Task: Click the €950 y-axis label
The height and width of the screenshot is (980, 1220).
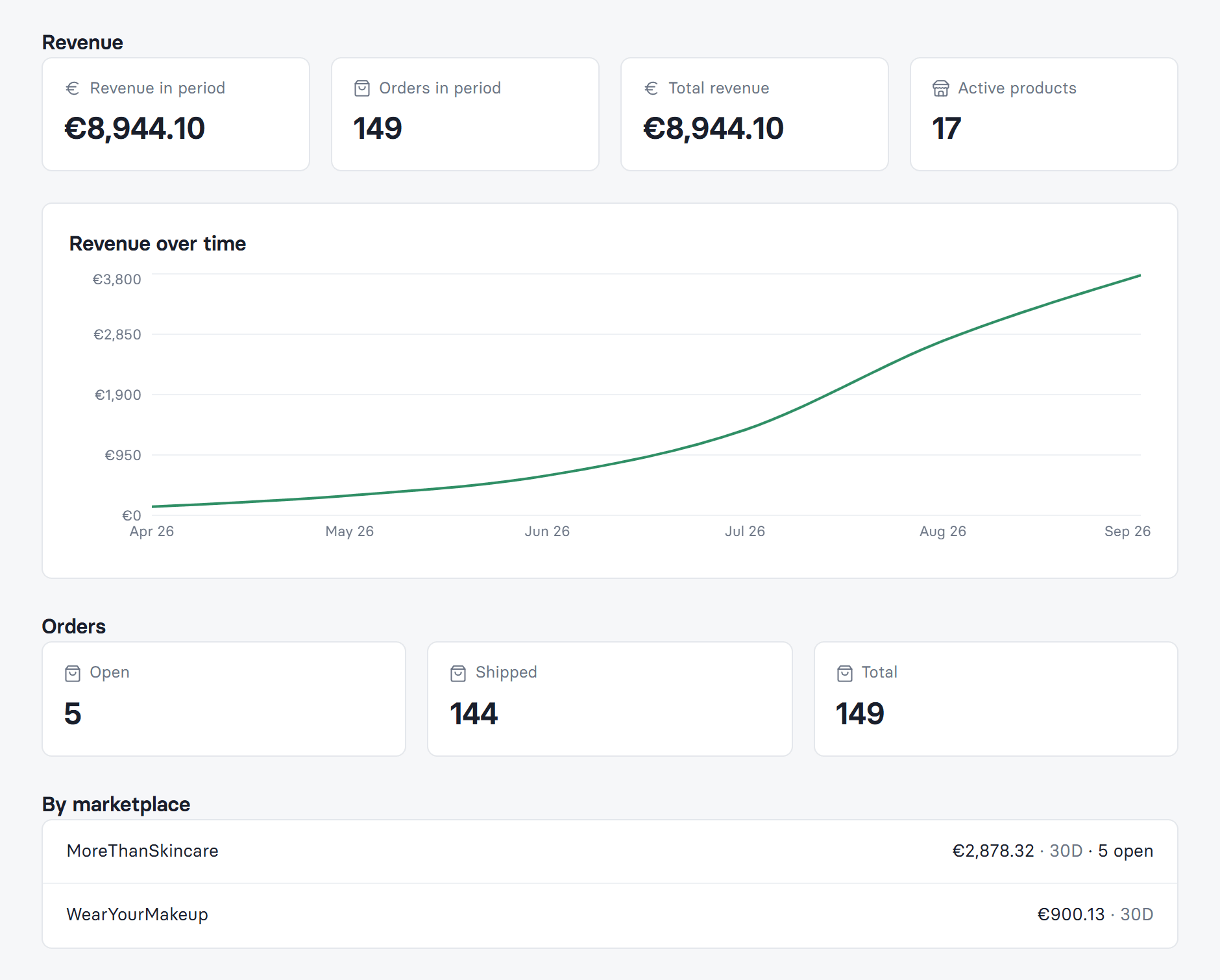Action: click(123, 455)
